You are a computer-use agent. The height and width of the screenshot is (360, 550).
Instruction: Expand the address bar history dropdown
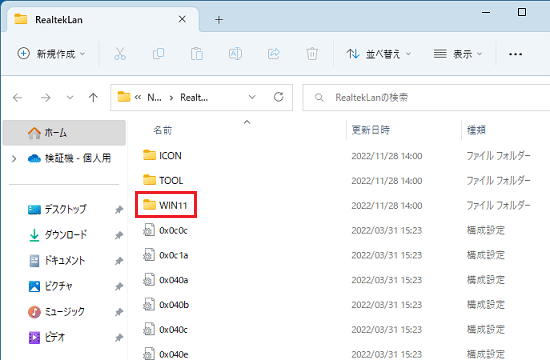point(252,97)
